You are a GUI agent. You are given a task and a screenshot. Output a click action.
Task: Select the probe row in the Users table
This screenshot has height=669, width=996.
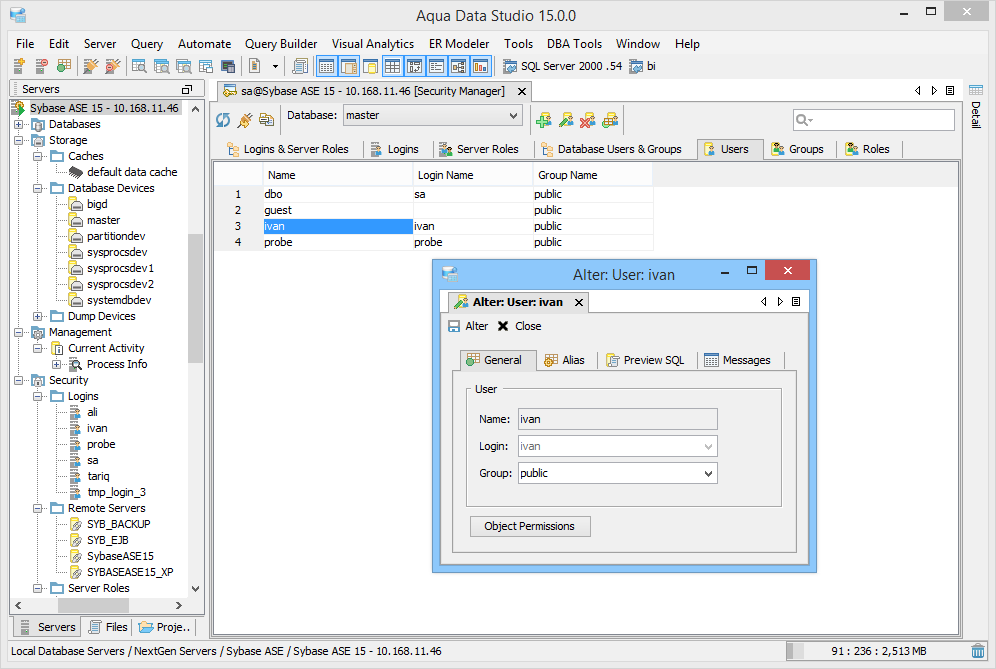[x=433, y=242]
